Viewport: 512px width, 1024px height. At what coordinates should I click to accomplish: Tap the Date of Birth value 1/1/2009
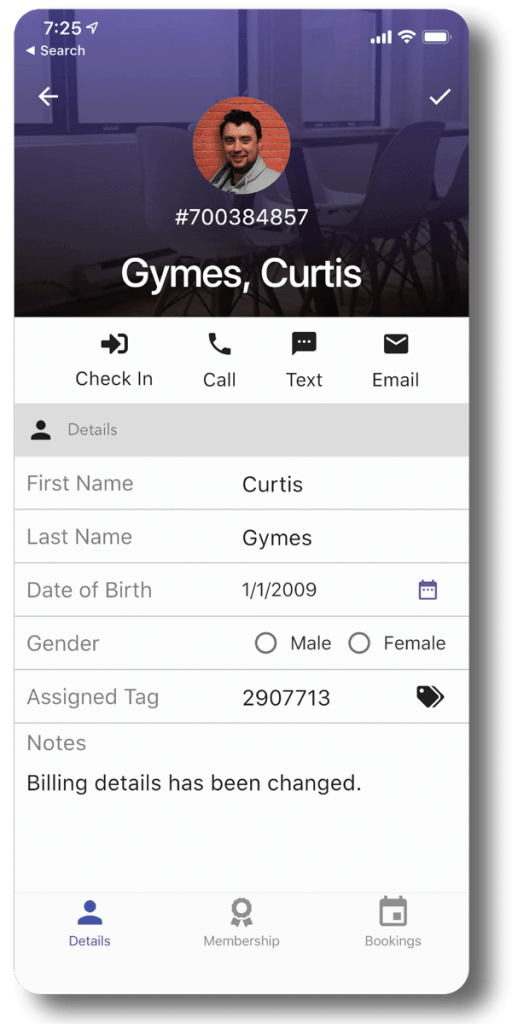click(x=280, y=590)
